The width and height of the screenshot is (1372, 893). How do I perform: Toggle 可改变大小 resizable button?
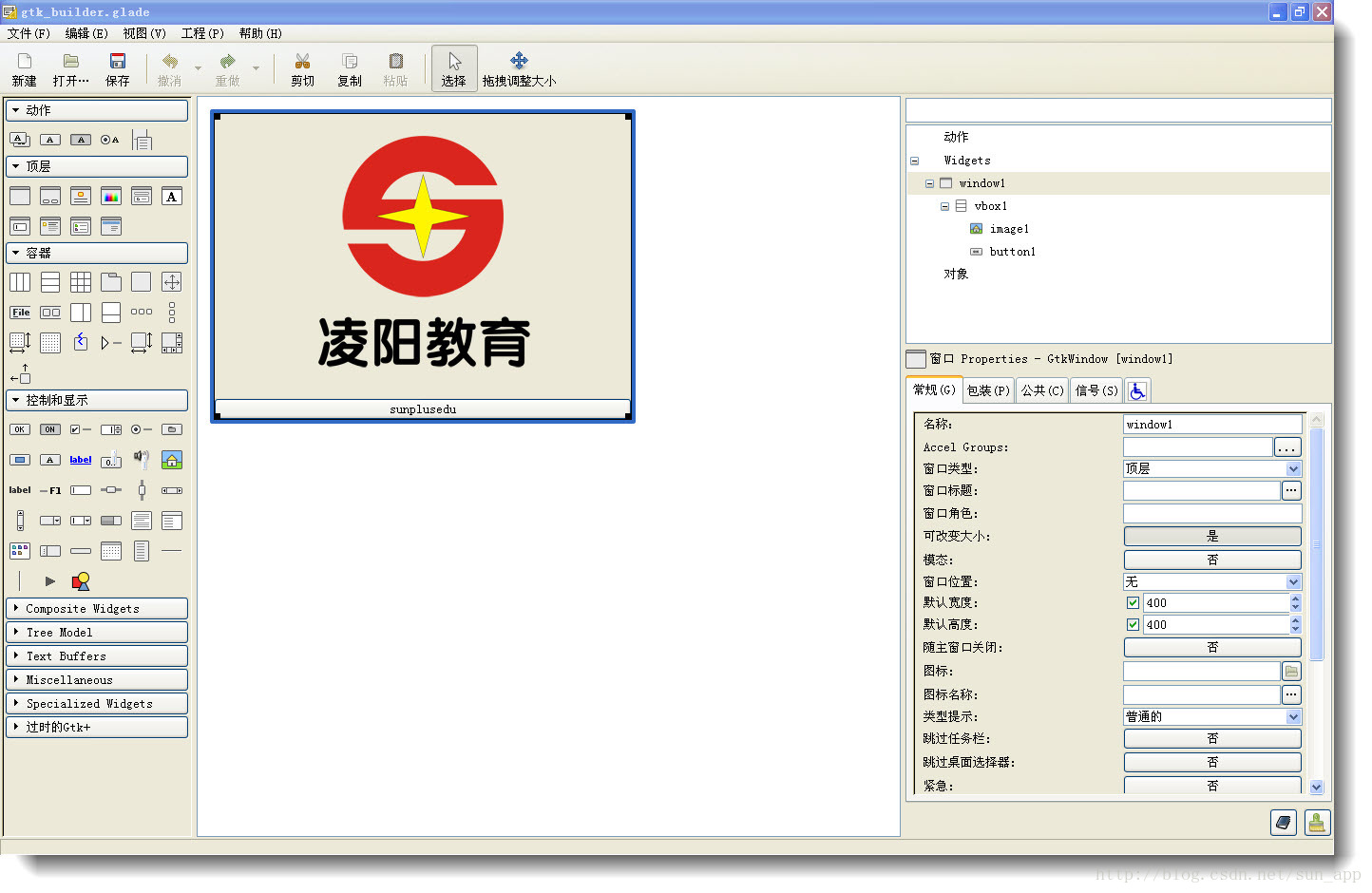click(1212, 537)
